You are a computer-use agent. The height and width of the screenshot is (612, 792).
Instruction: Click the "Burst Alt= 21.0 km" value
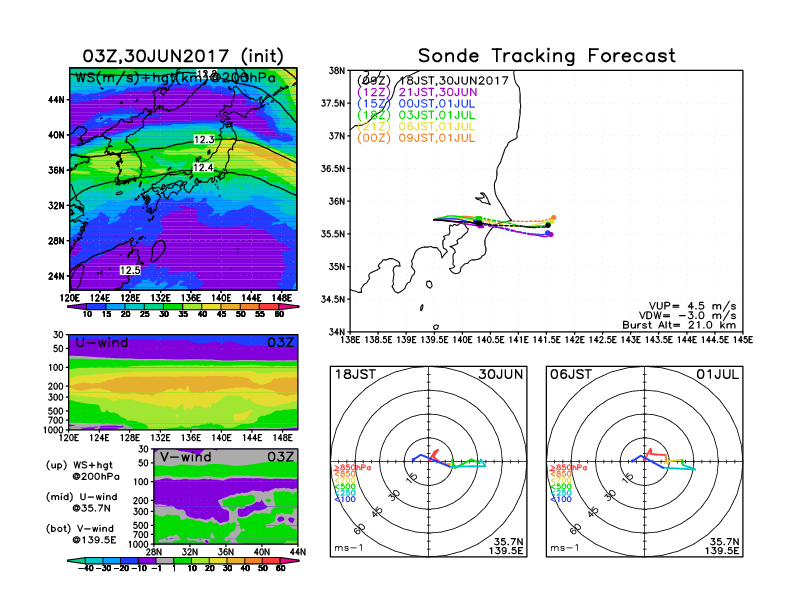(x=679, y=325)
